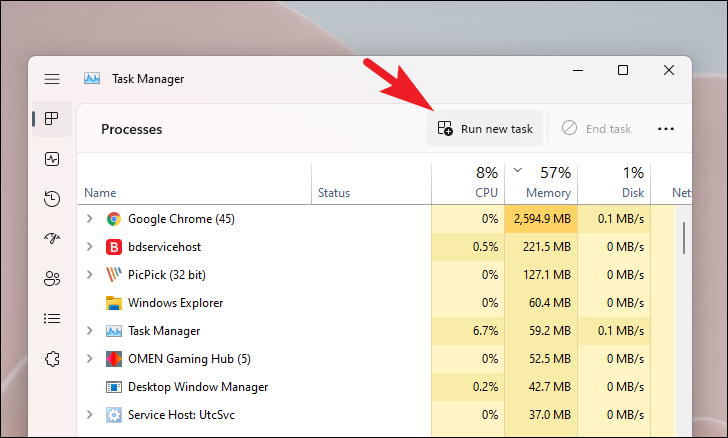Open the Details sidebar icon
Image resolution: width=728 pixels, height=438 pixels.
click(52, 319)
